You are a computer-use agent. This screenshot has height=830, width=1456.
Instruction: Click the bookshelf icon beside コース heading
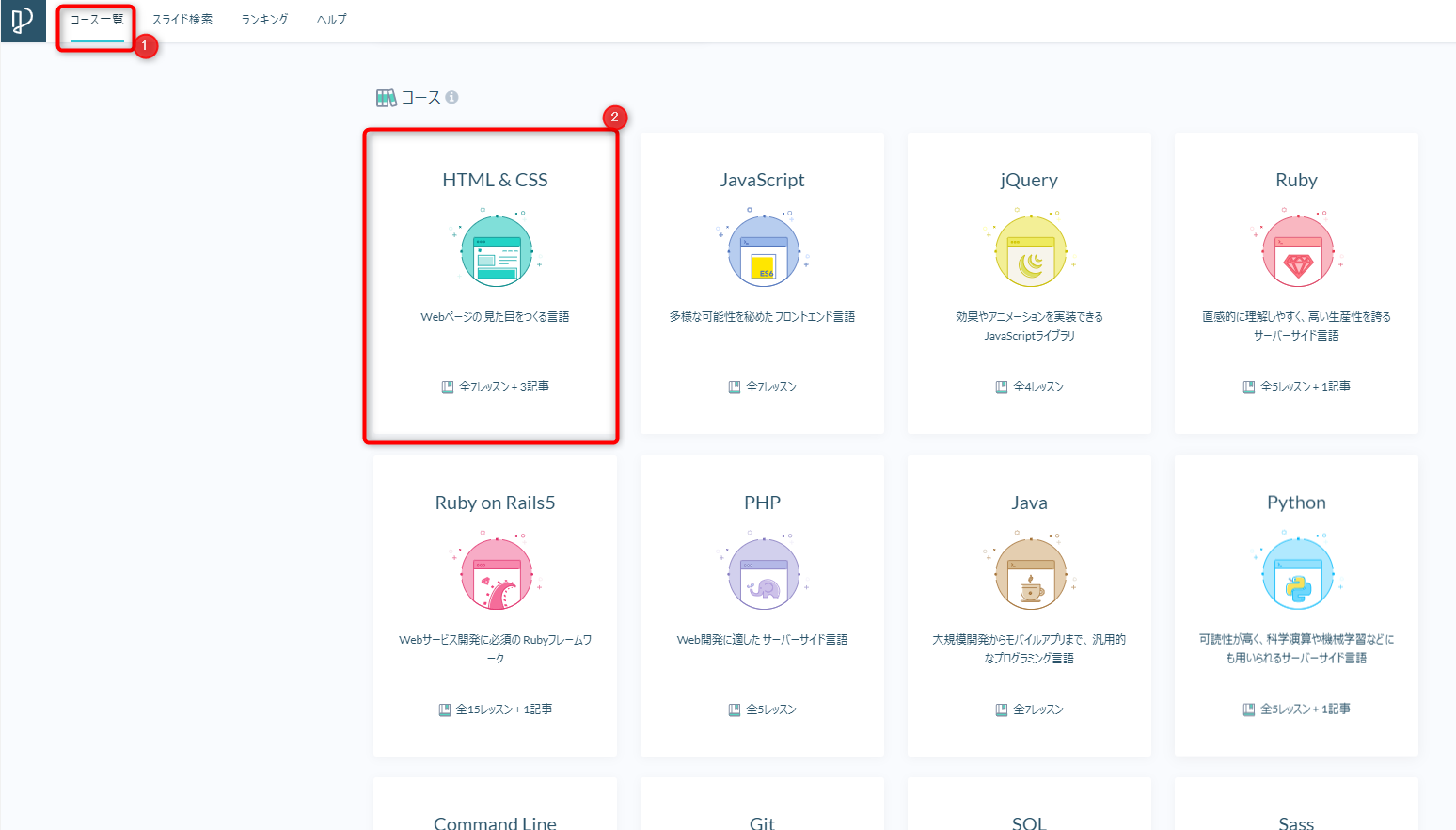[x=386, y=98]
